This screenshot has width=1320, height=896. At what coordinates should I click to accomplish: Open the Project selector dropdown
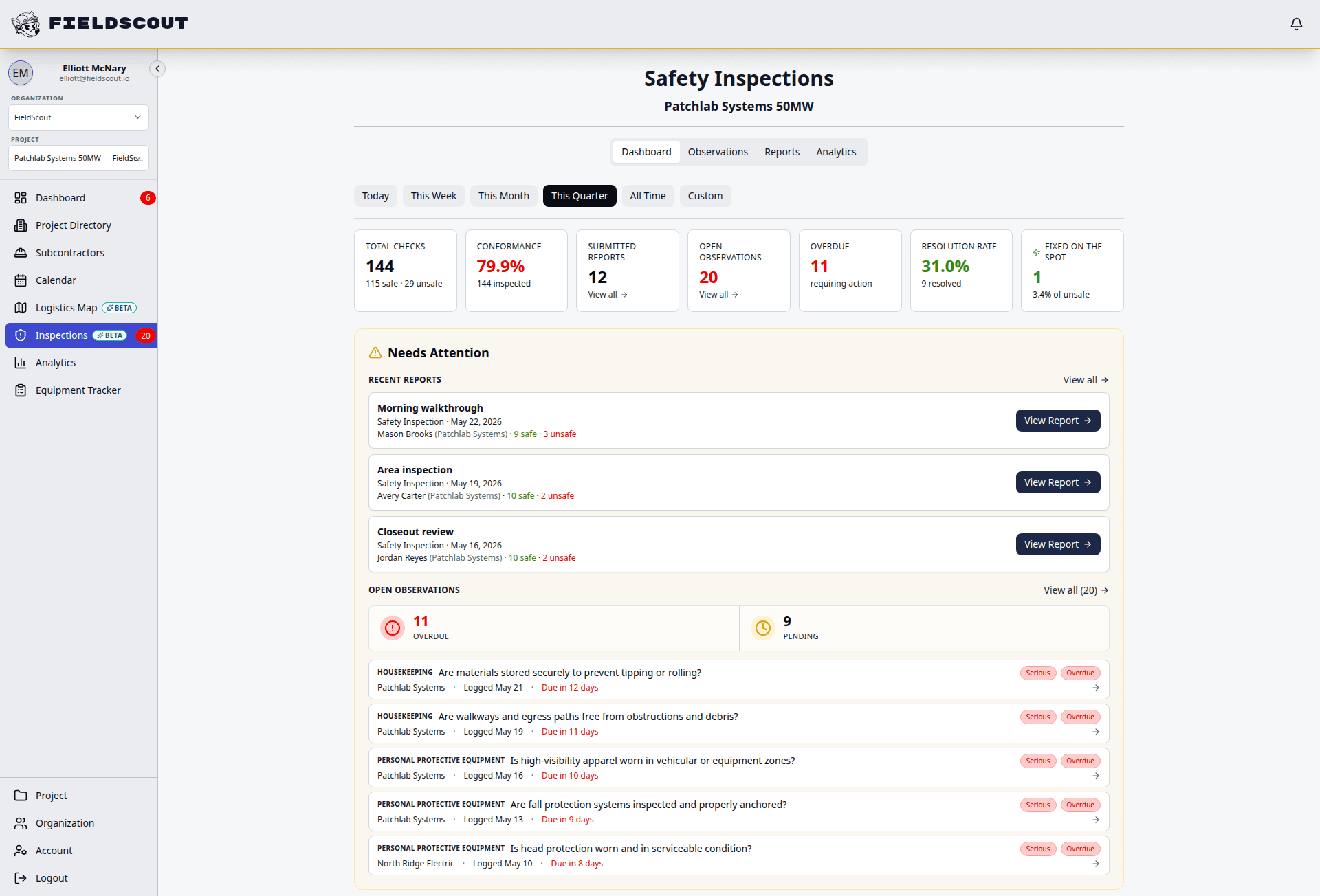tap(78, 158)
